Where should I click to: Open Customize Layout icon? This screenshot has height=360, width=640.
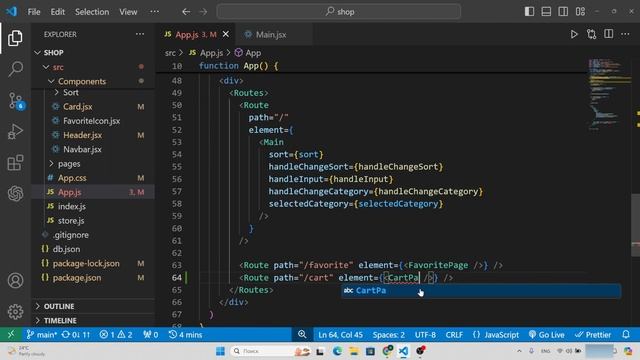(580, 11)
